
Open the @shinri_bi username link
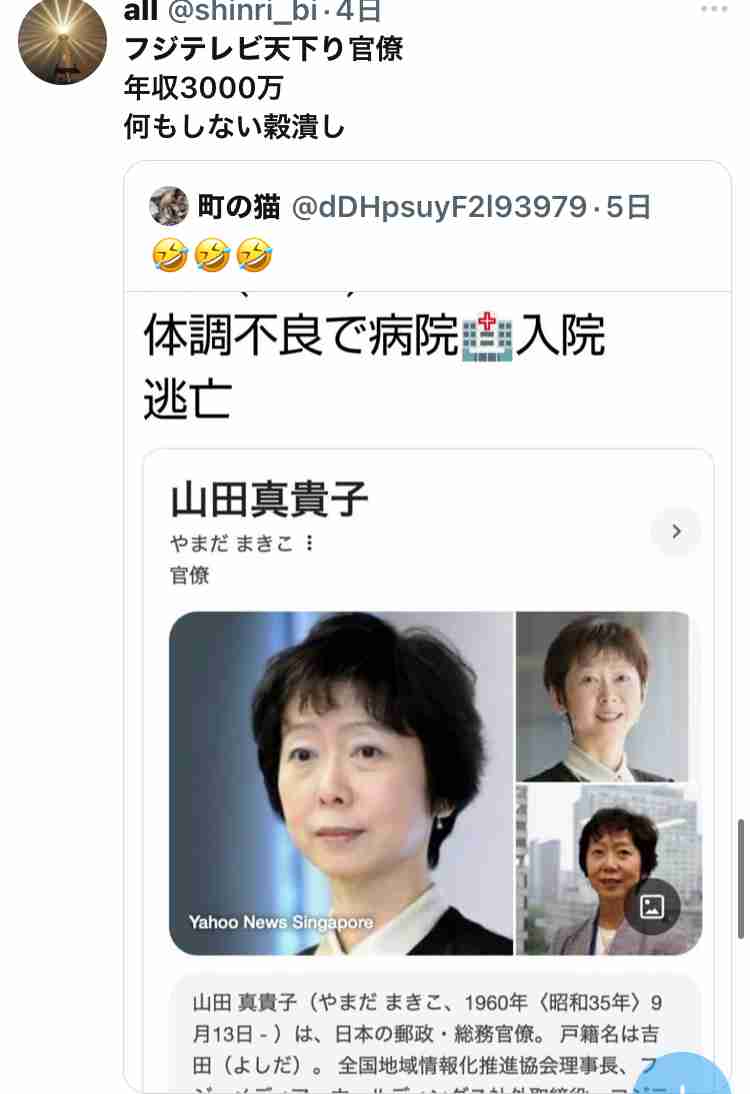245,10
